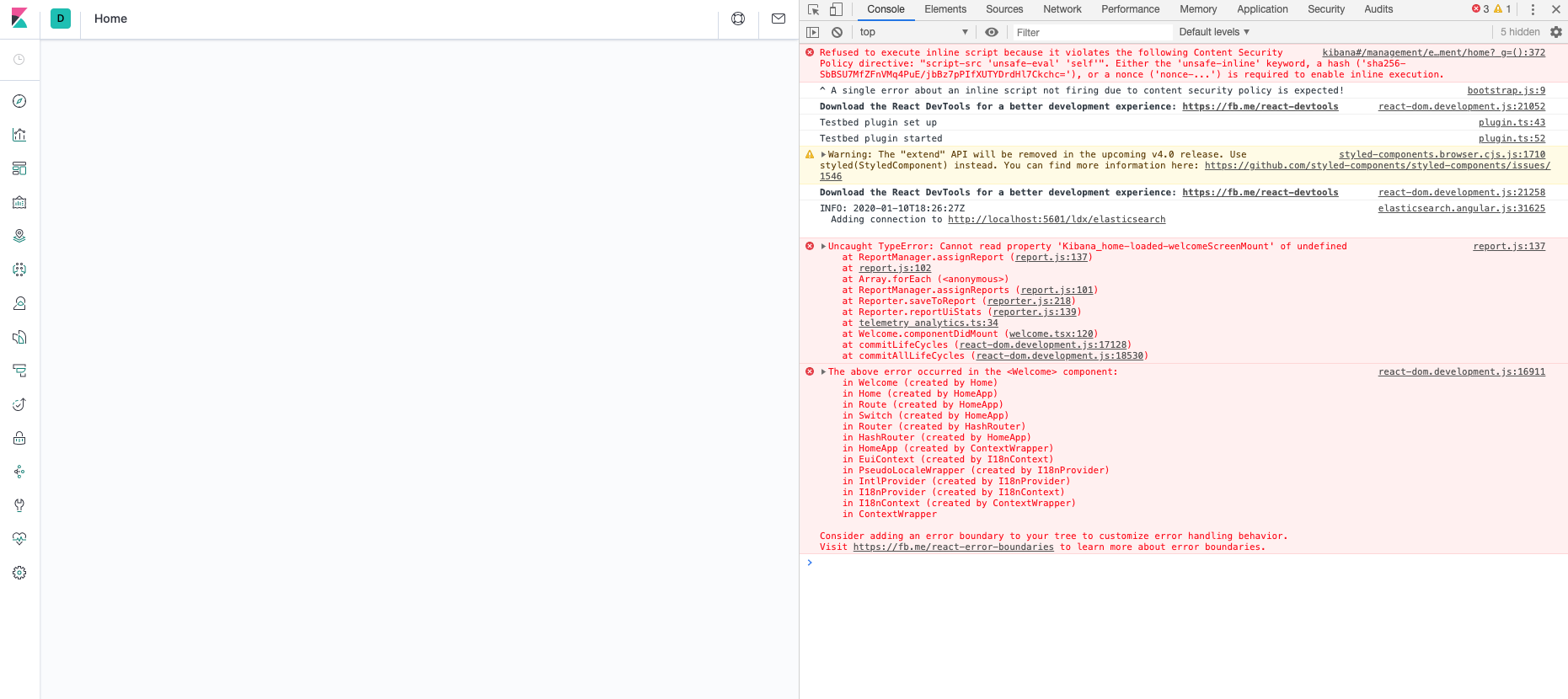Click the Home breadcrumb
This screenshot has height=699, width=1568.
click(x=110, y=19)
